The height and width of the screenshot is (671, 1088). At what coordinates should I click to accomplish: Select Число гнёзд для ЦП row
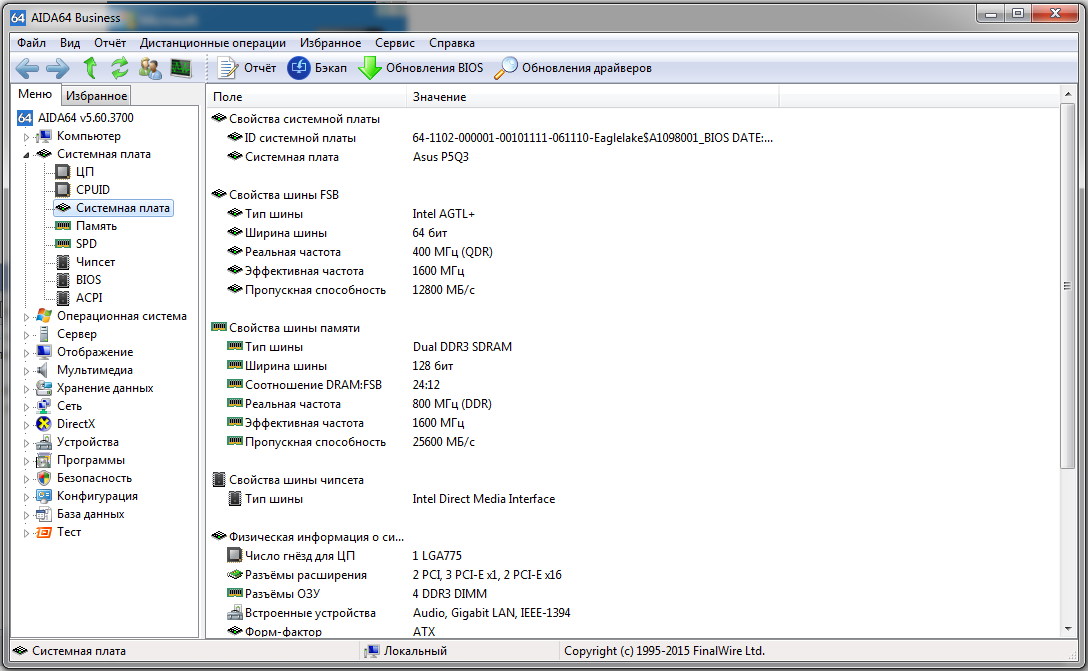point(344,556)
